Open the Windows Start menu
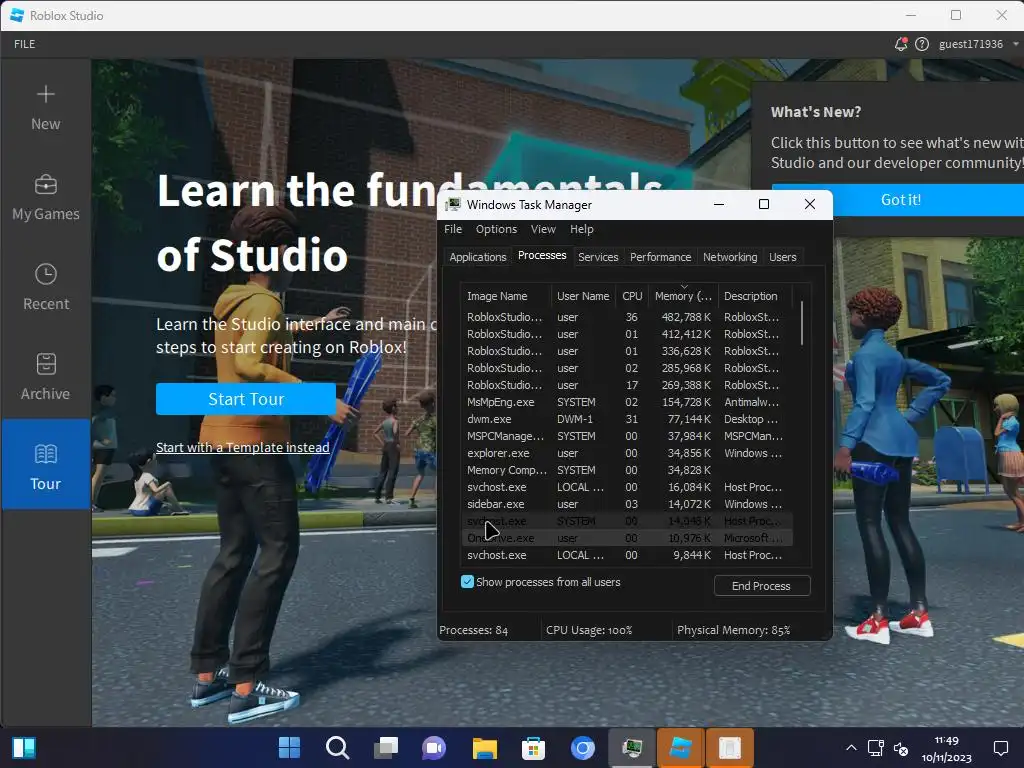Image resolution: width=1024 pixels, height=768 pixels. pos(289,747)
